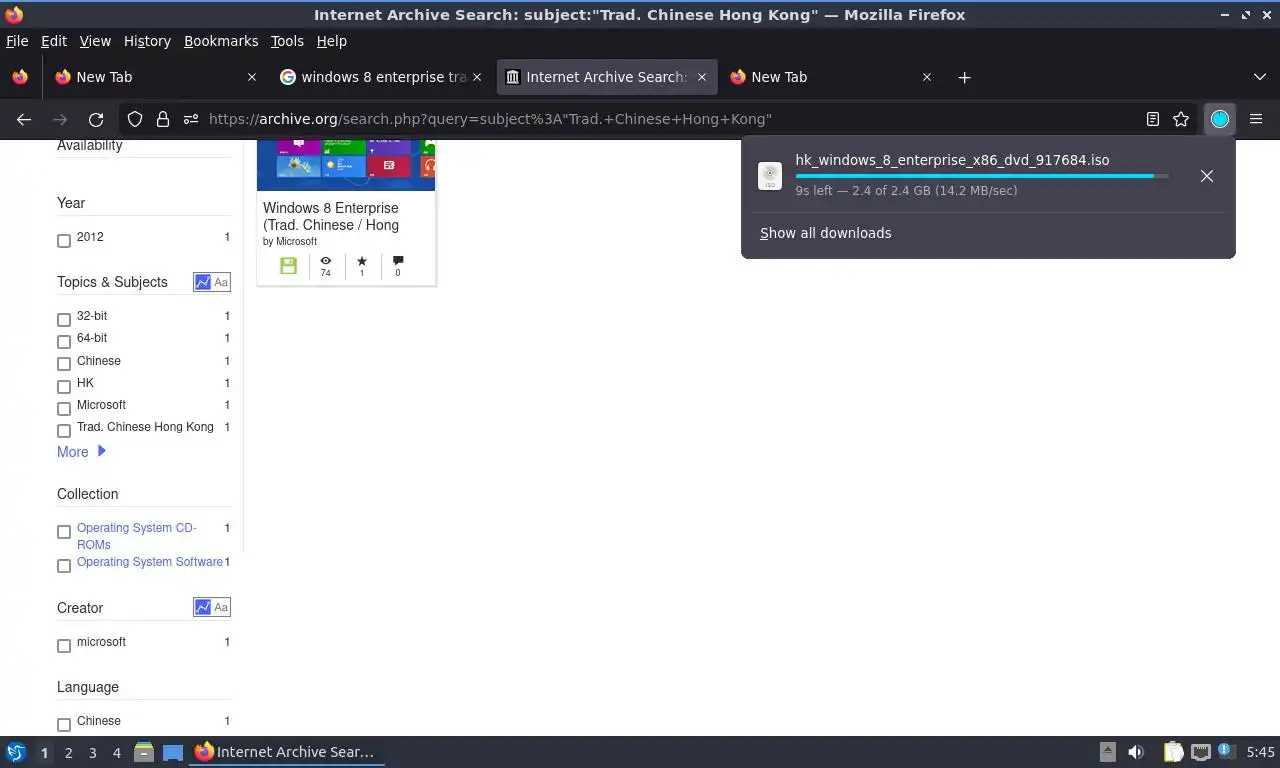Switch to windows 8 enterprise Google tab
The width and height of the screenshot is (1280, 768).
[x=380, y=77]
